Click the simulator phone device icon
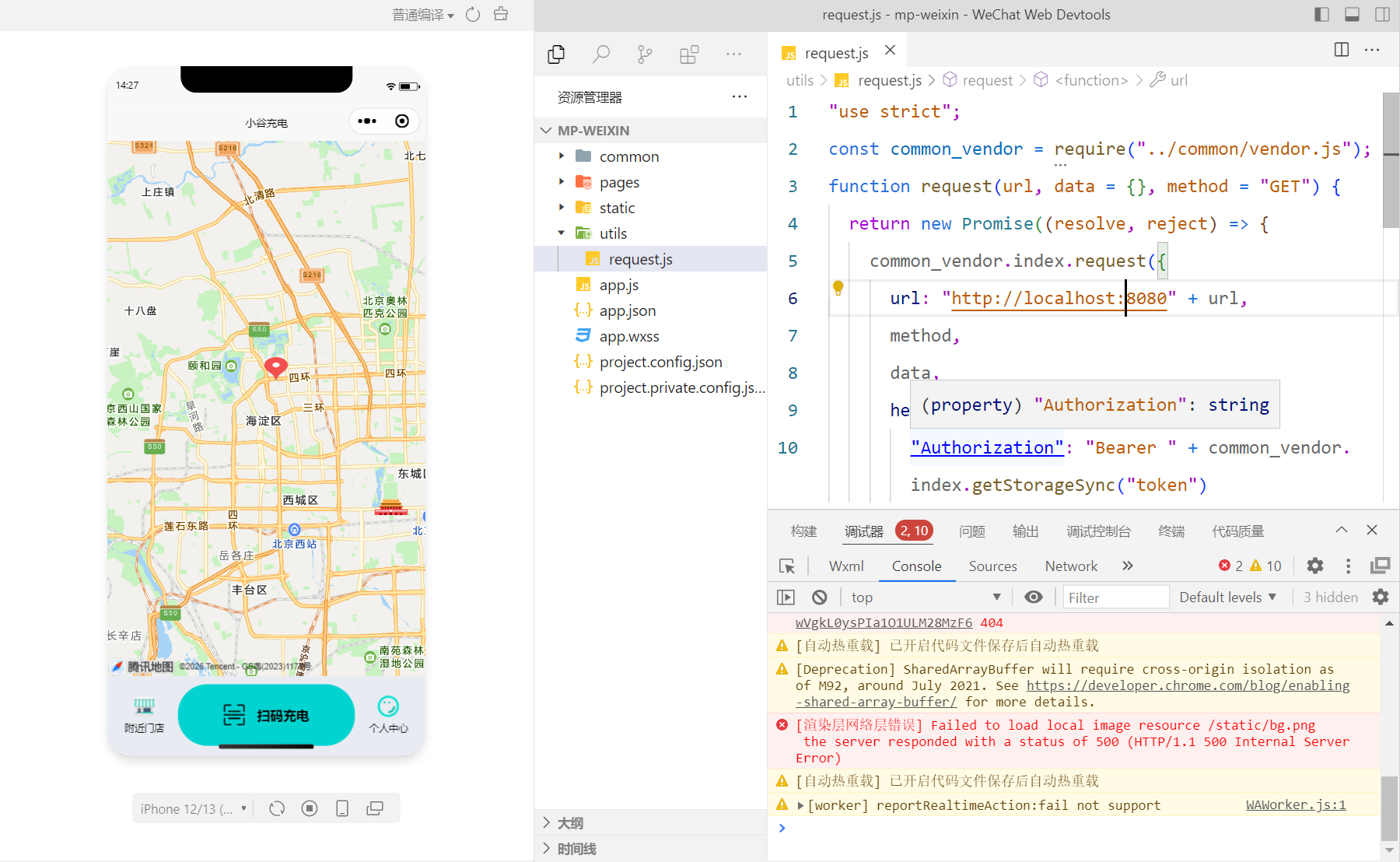Viewport: 1400px width, 862px height. tap(342, 808)
